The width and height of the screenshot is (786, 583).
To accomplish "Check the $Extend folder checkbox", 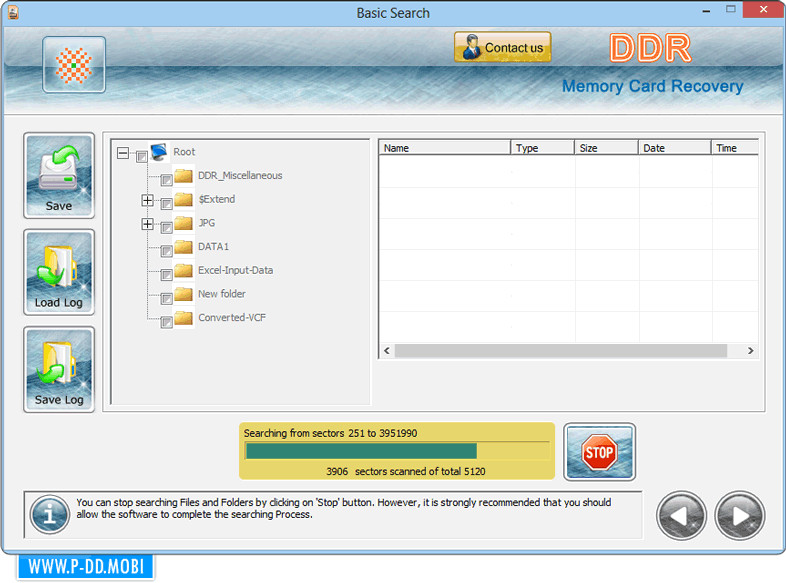I will [166, 204].
